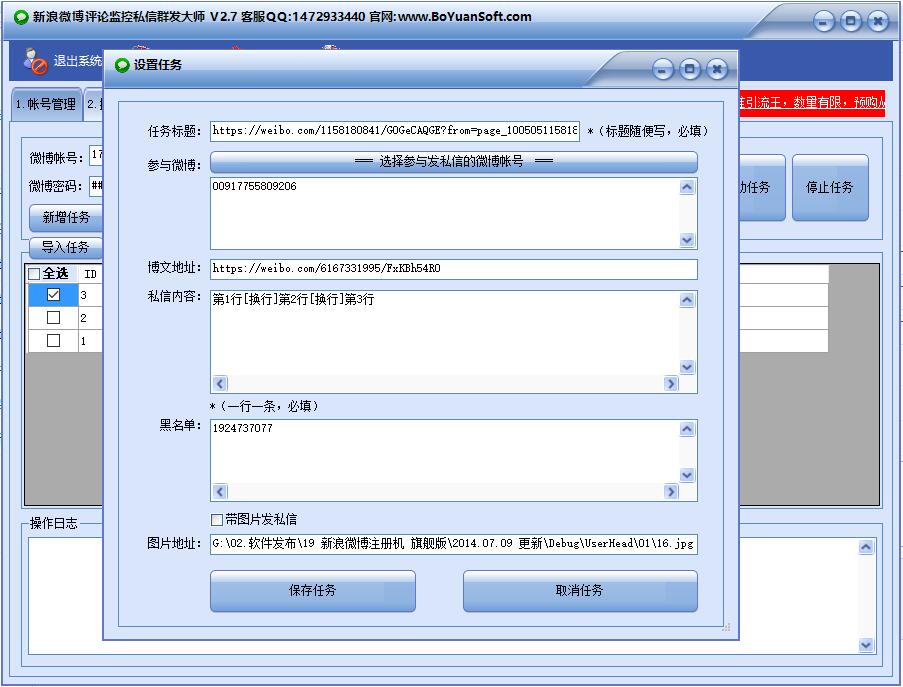Click 选择参与发私信的微博帐号 button
This screenshot has width=903, height=687.
[x=454, y=162]
